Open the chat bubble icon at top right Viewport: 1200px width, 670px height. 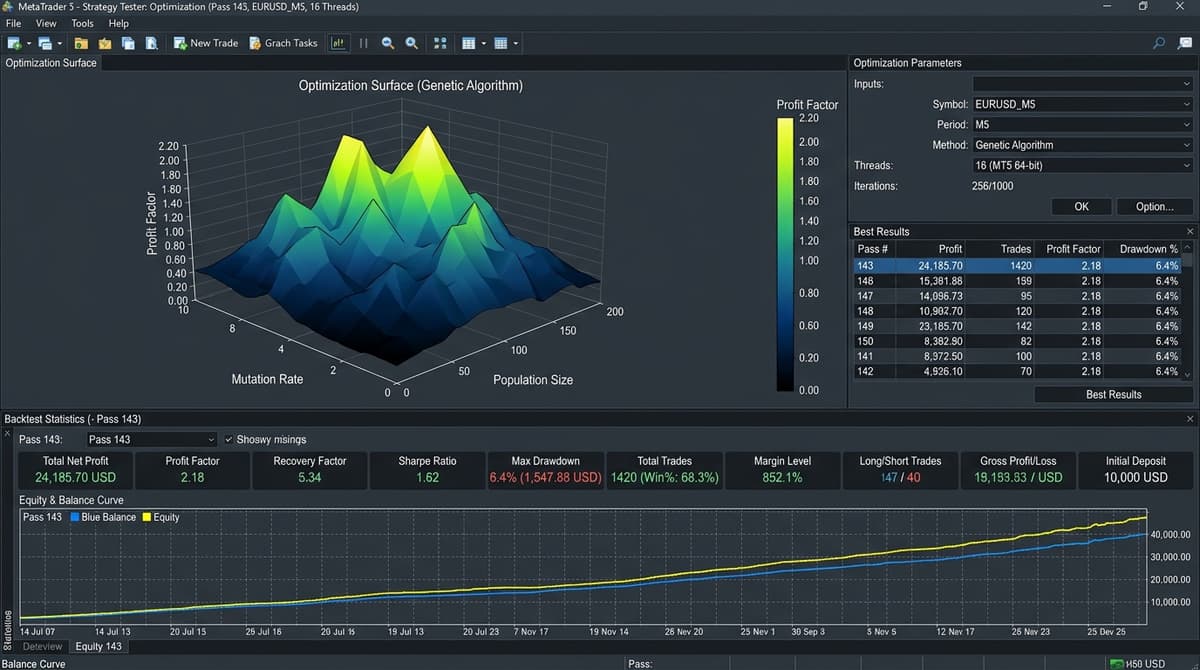tap(1184, 43)
